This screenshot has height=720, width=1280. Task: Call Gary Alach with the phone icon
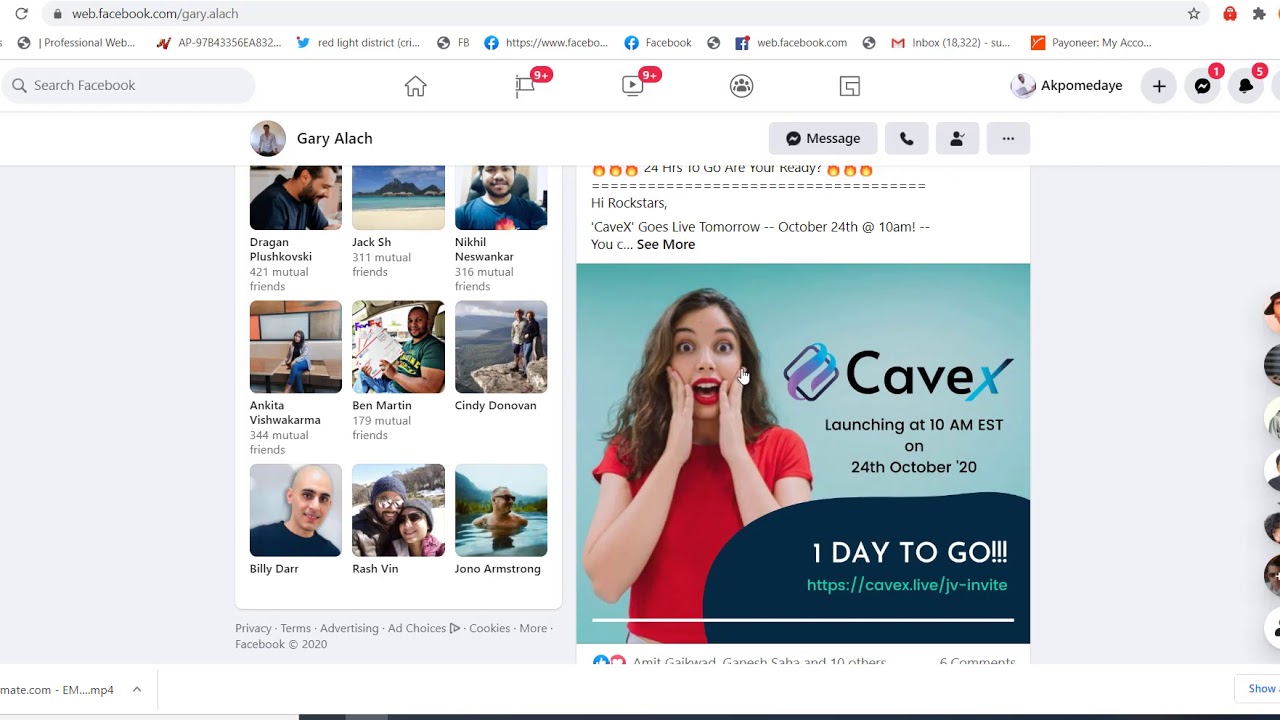pos(907,138)
